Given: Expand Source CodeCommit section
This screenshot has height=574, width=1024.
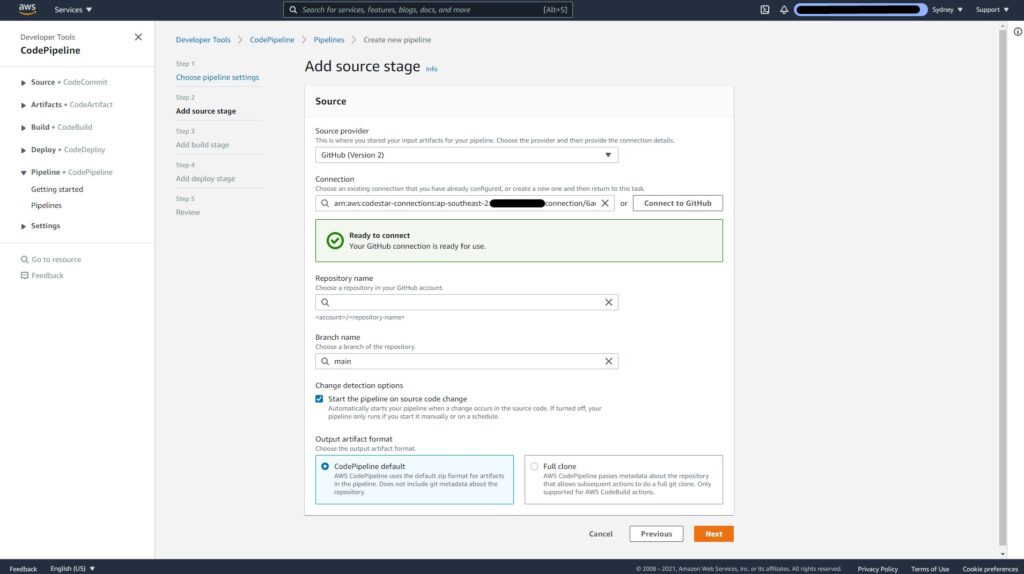Looking at the screenshot, I should (24, 83).
